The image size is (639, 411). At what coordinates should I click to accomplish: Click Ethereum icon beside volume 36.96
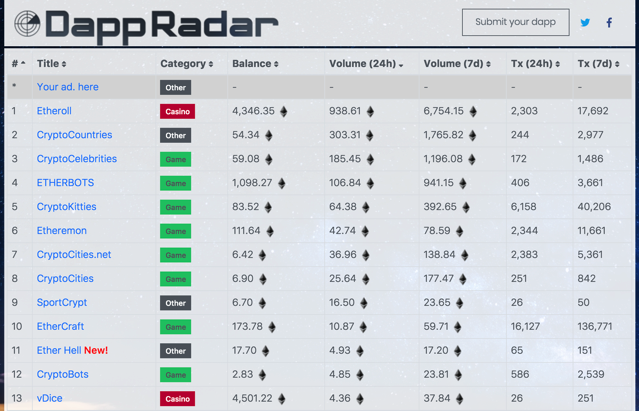tap(366, 255)
